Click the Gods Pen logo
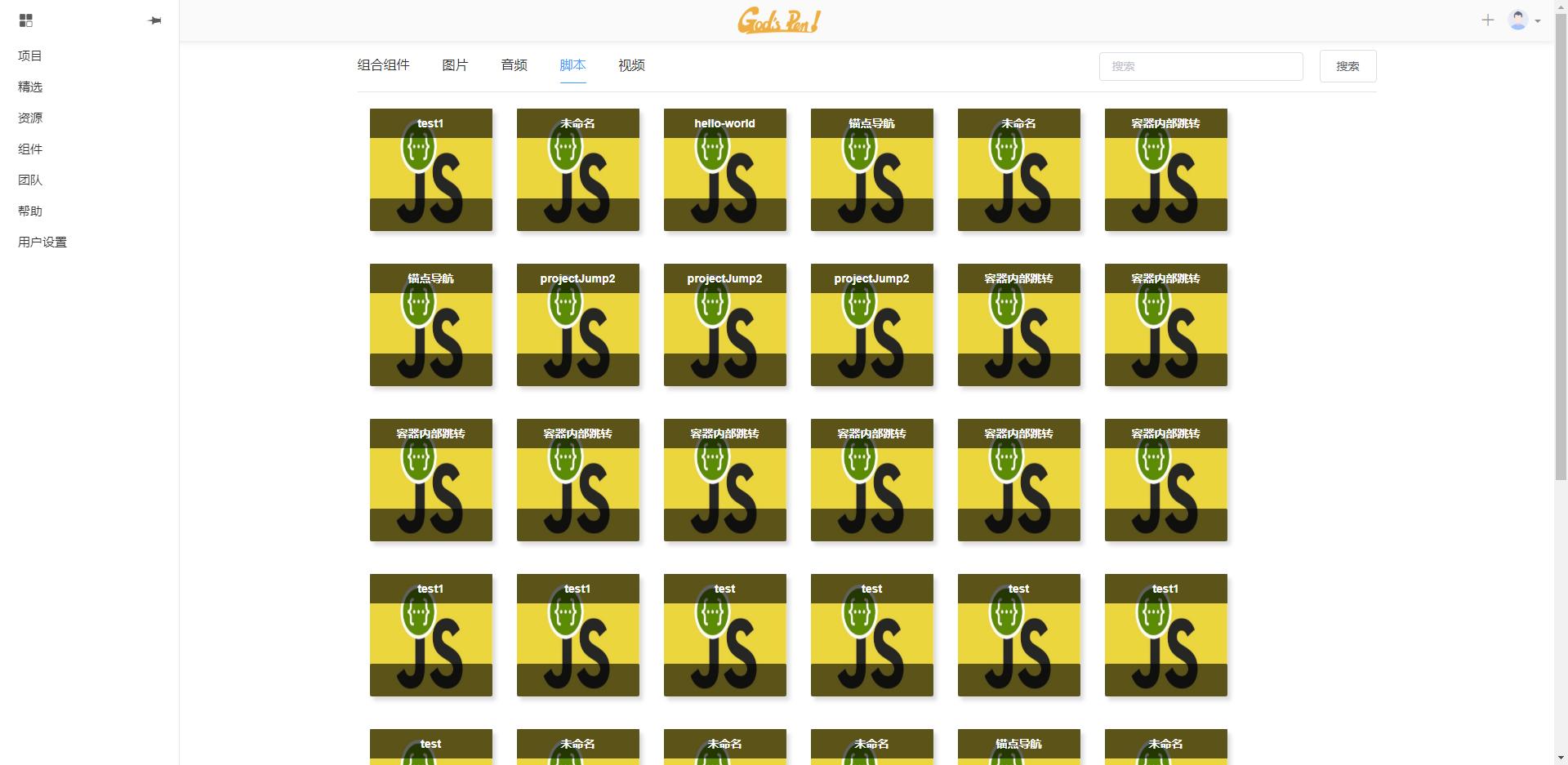Image resolution: width=1568 pixels, height=765 pixels. (x=779, y=20)
